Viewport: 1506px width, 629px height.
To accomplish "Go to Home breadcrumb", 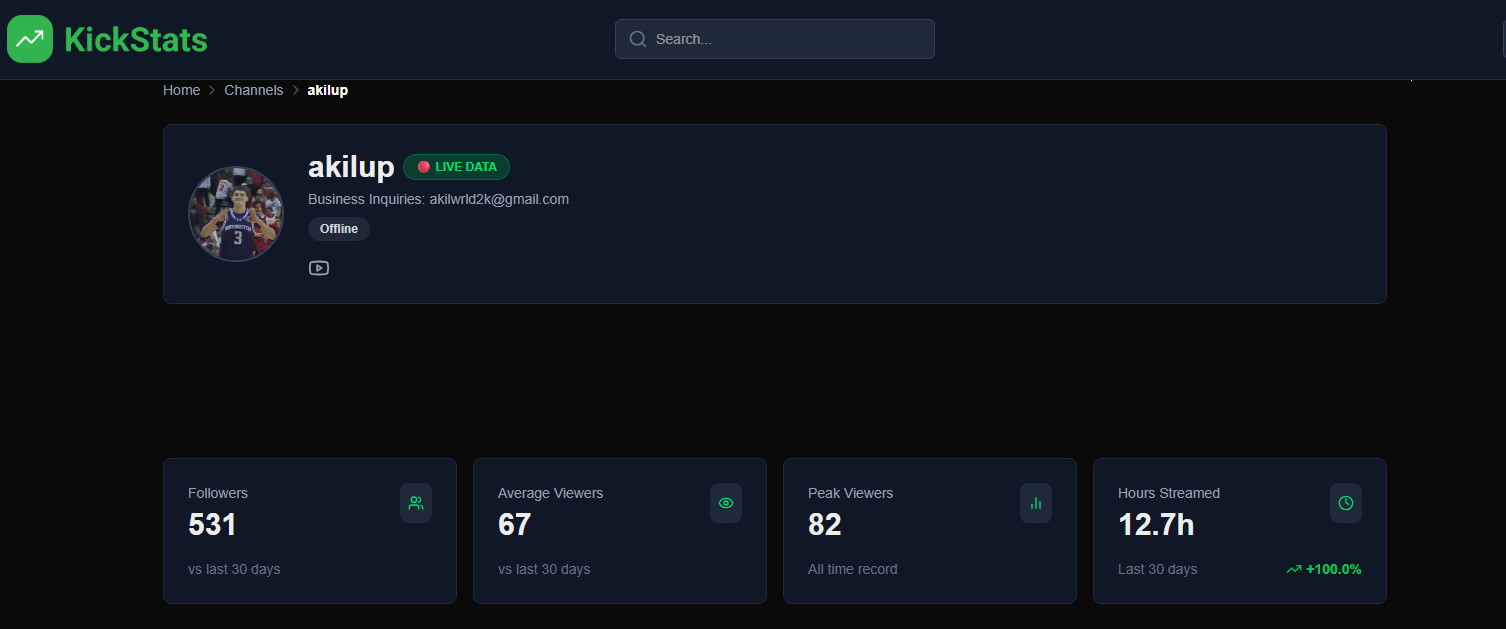I will tap(182, 90).
